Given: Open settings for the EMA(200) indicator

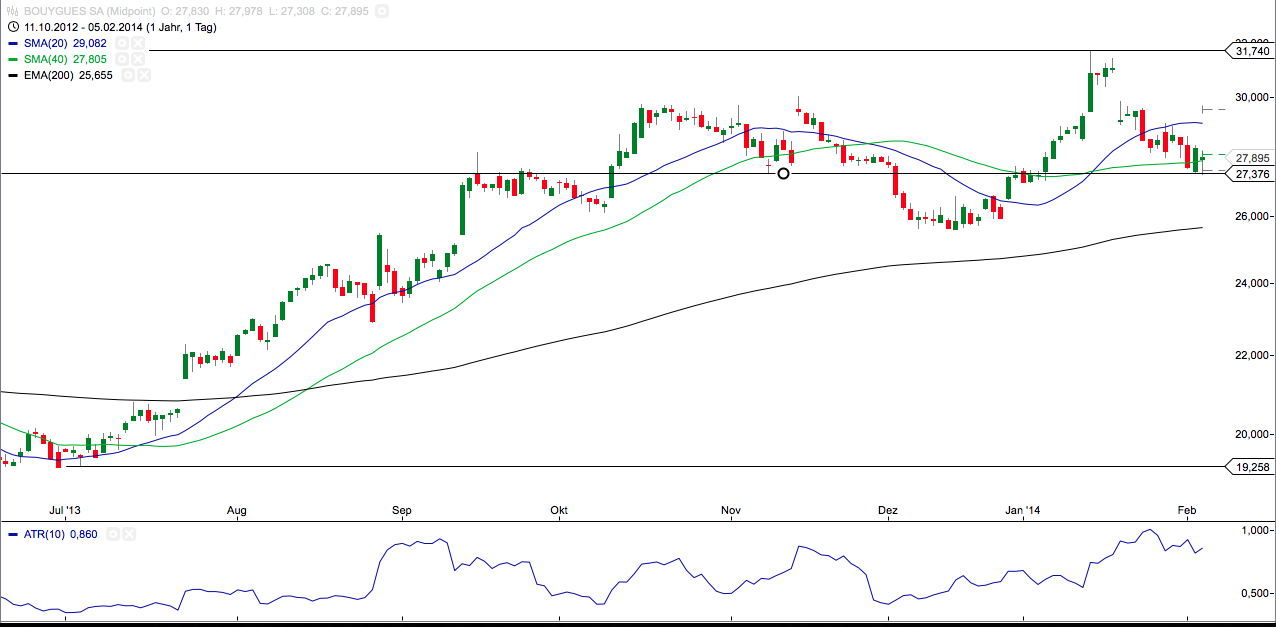Looking at the screenshot, I should pyautogui.click(x=126, y=76).
